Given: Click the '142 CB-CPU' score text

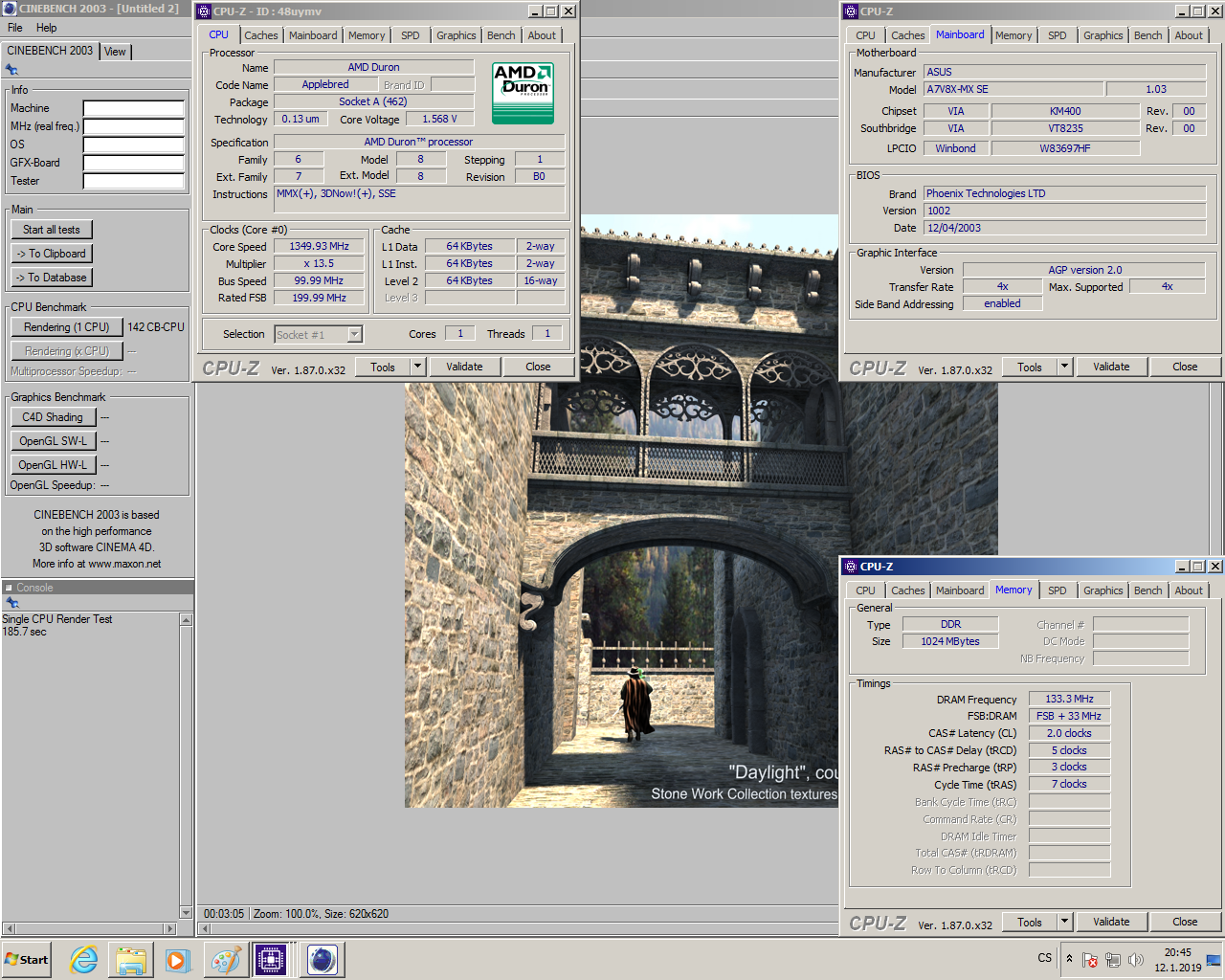Looking at the screenshot, I should [156, 327].
